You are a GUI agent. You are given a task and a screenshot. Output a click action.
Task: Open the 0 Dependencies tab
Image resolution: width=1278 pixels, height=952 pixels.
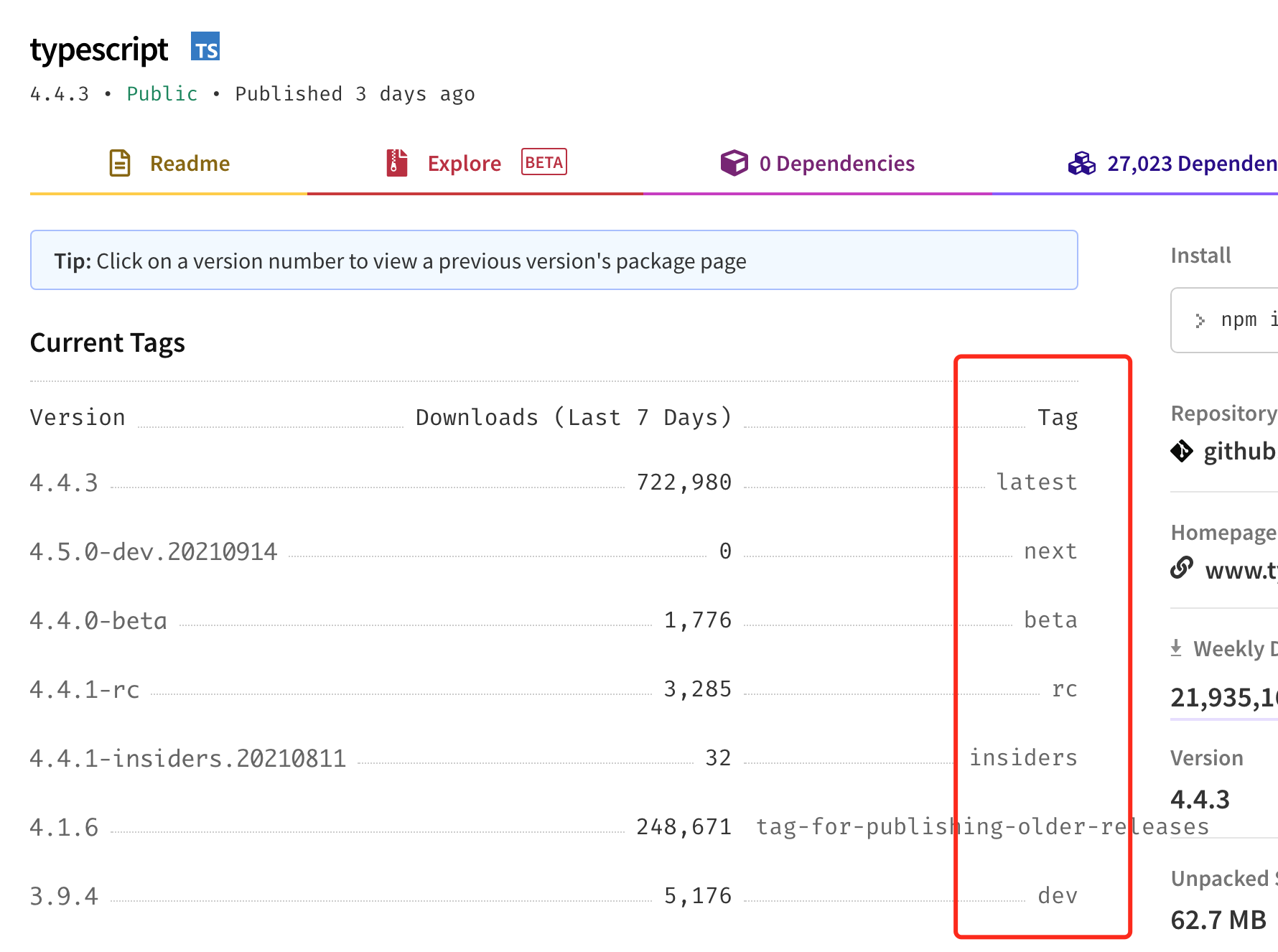coord(836,164)
